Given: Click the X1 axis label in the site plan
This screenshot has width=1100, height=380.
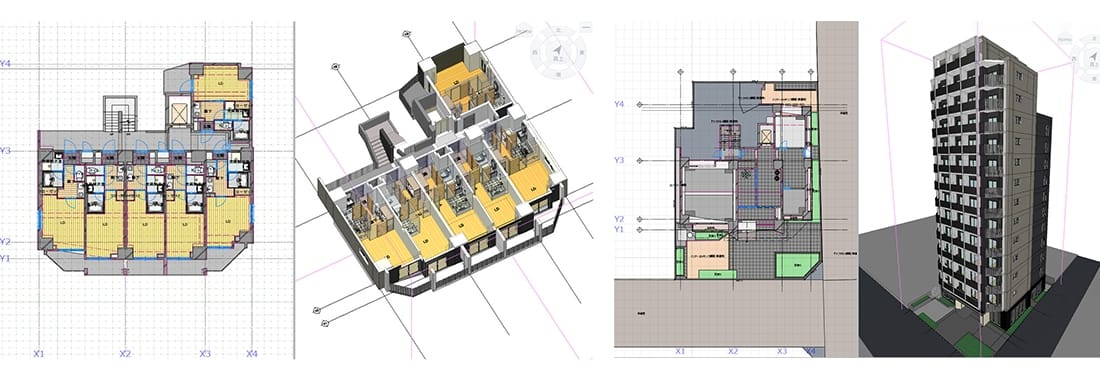Looking at the screenshot, I should tap(680, 351).
